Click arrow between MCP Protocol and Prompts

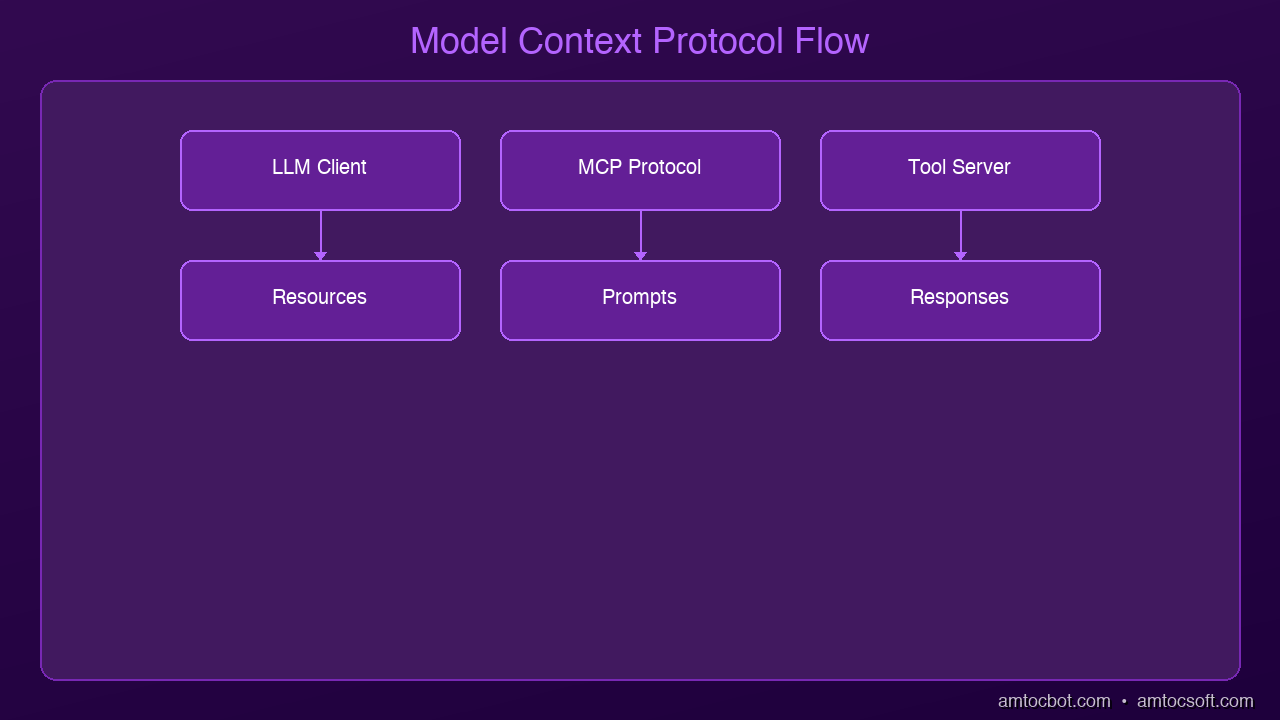[640, 235]
